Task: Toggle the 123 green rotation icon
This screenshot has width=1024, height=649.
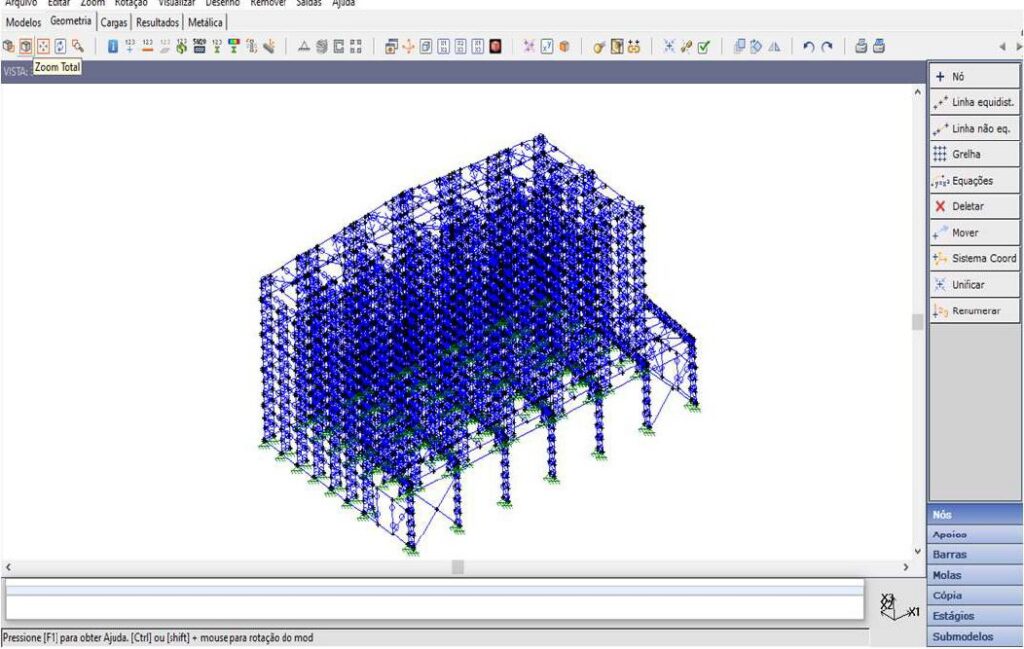Action: (182, 46)
